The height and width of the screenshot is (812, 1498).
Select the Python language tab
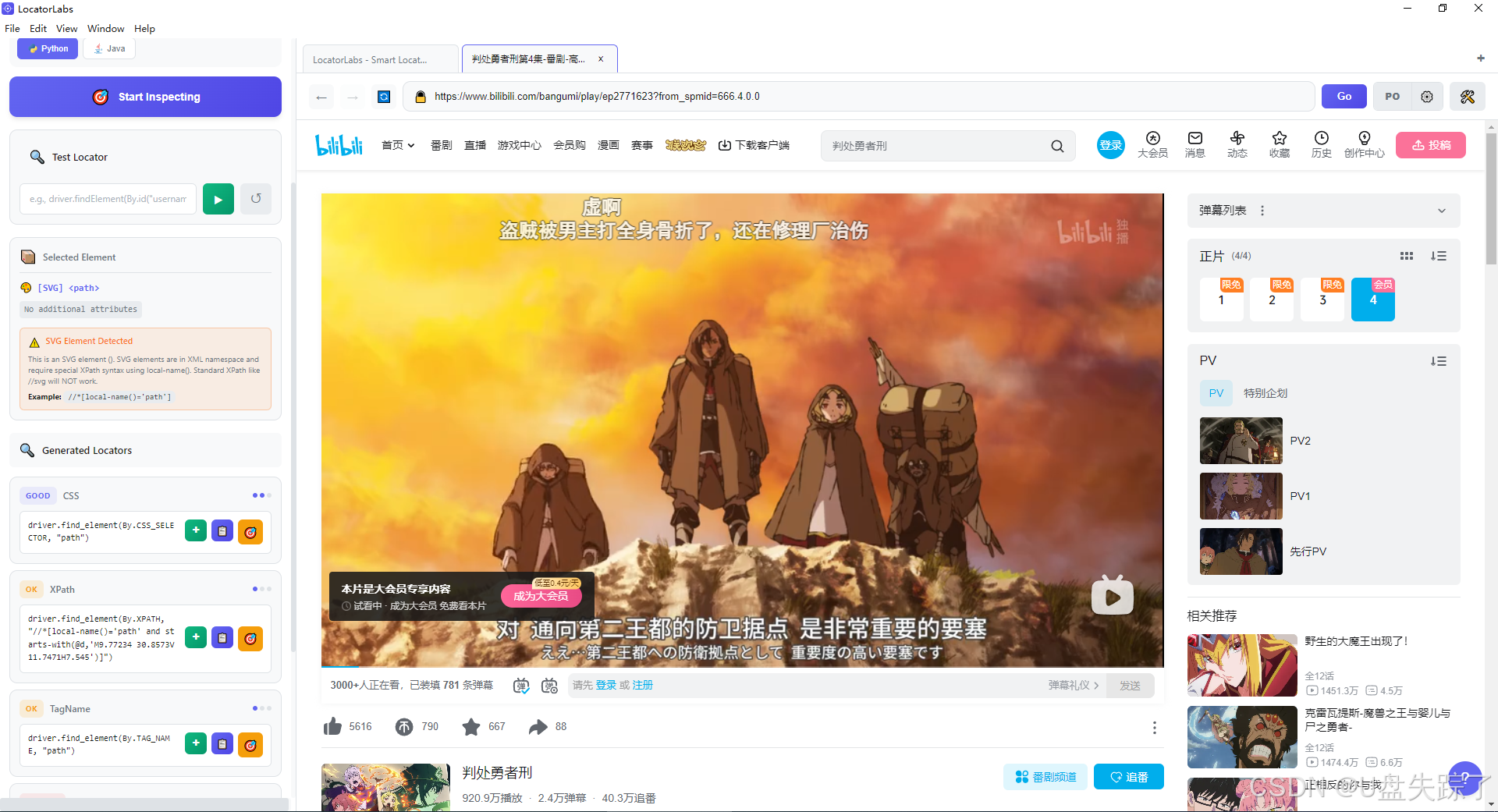coord(48,48)
